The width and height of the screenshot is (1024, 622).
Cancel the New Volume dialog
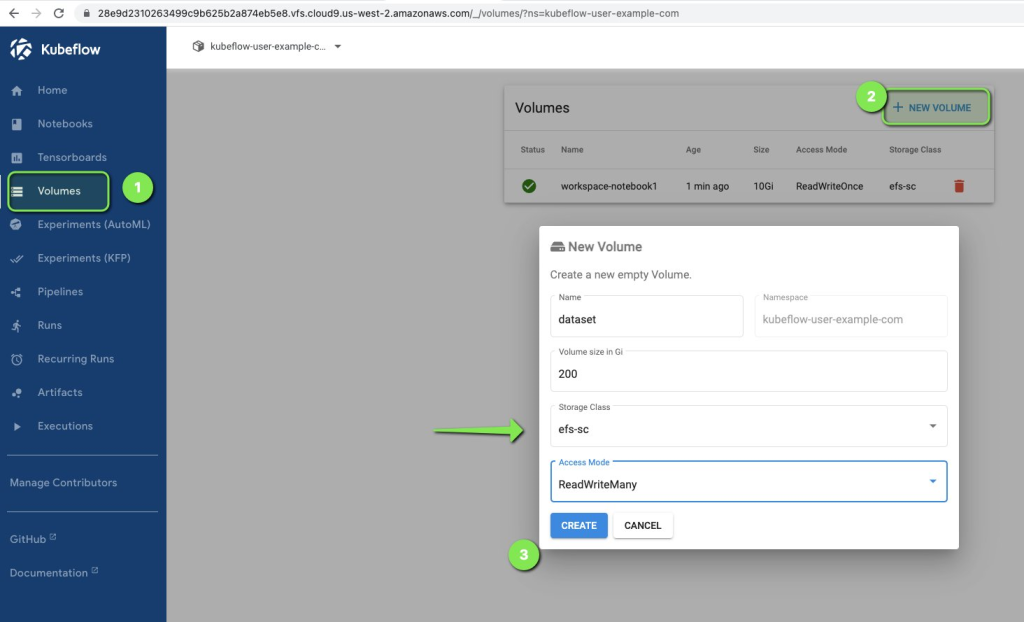(642, 525)
